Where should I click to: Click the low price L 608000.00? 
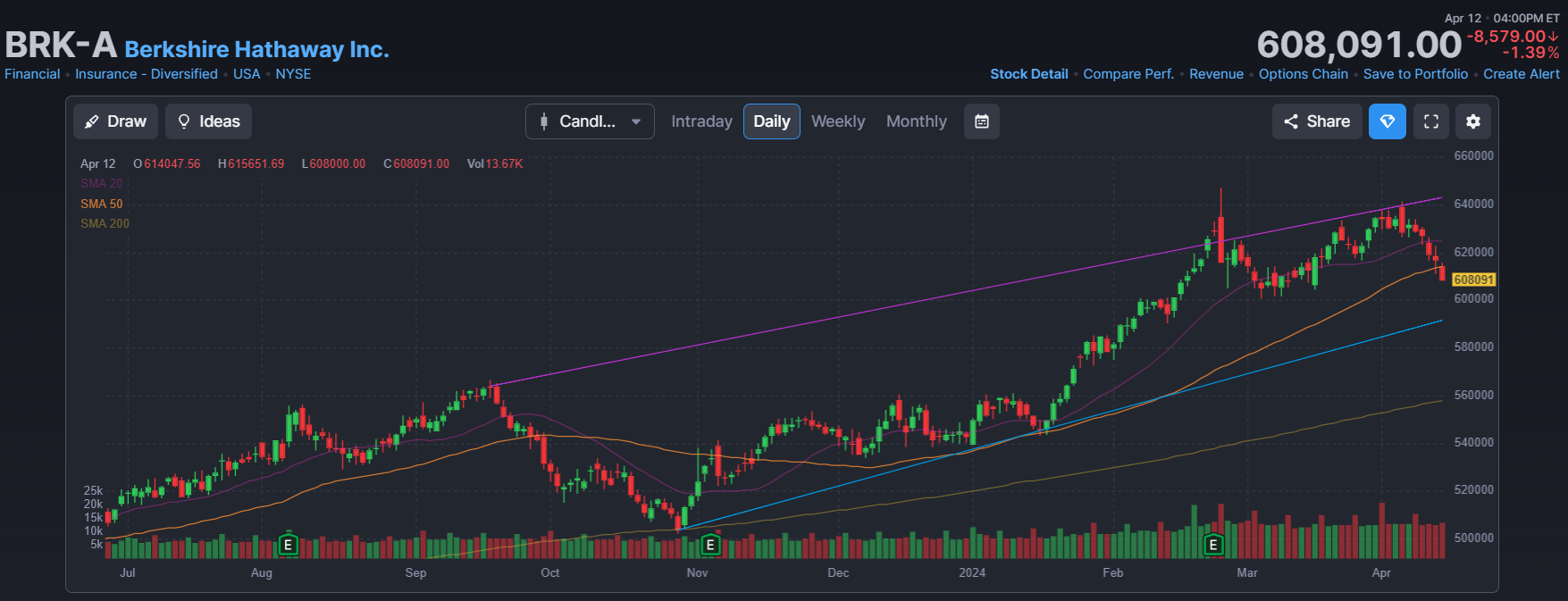click(334, 163)
